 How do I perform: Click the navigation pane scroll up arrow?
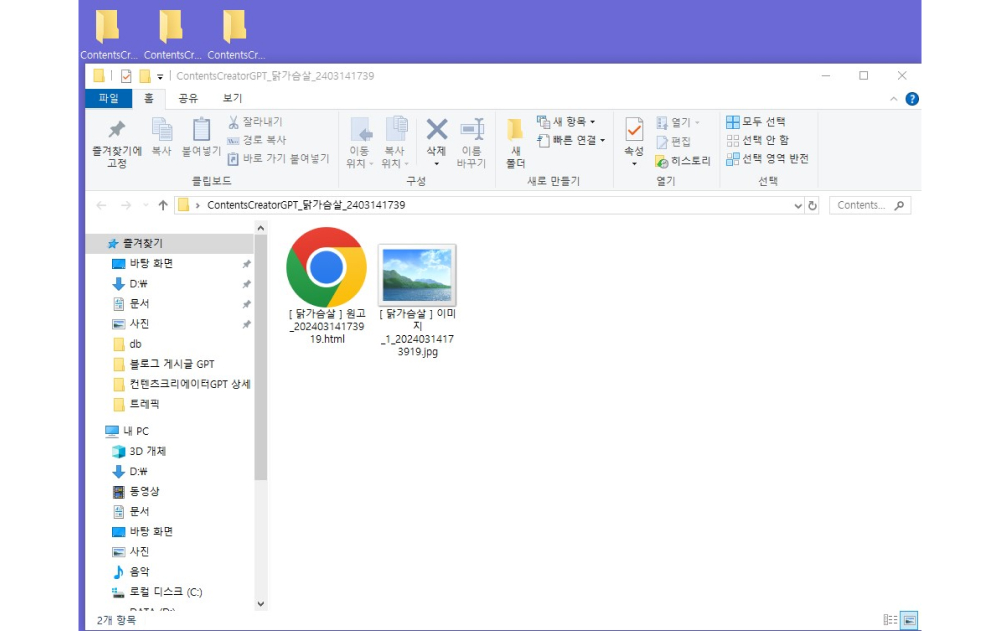[x=260, y=228]
